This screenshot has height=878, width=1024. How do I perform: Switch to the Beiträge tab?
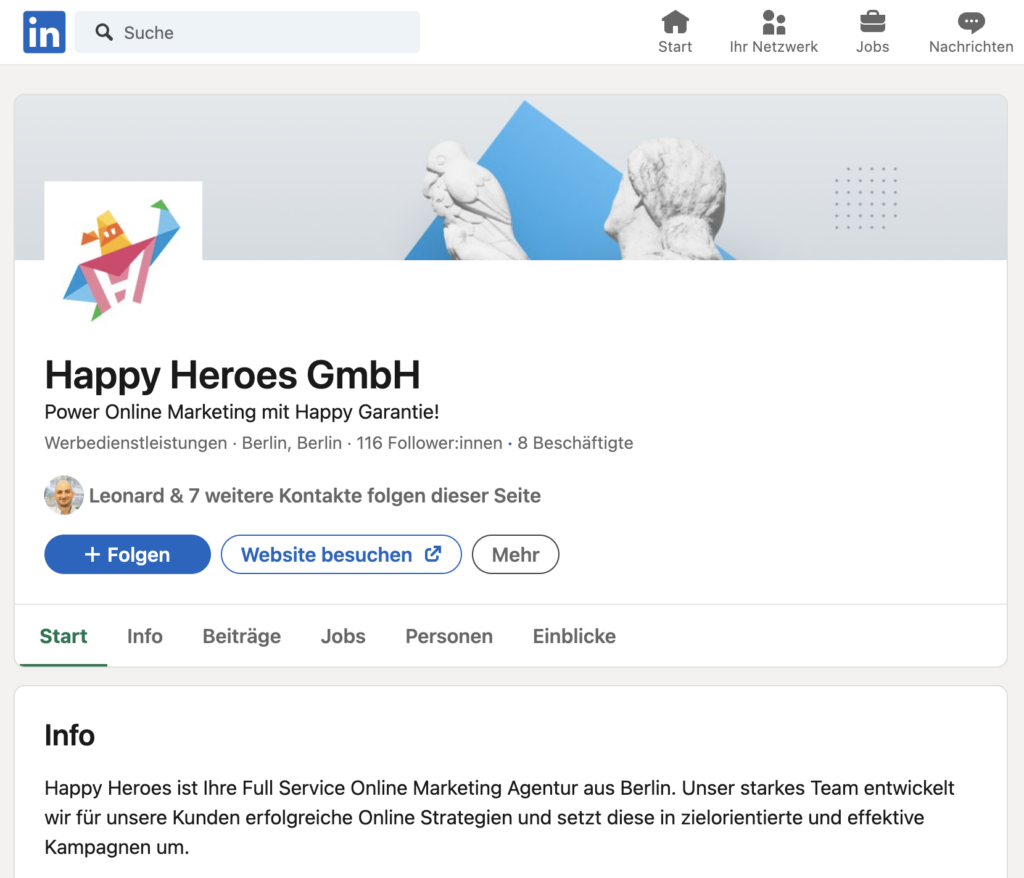(x=241, y=636)
